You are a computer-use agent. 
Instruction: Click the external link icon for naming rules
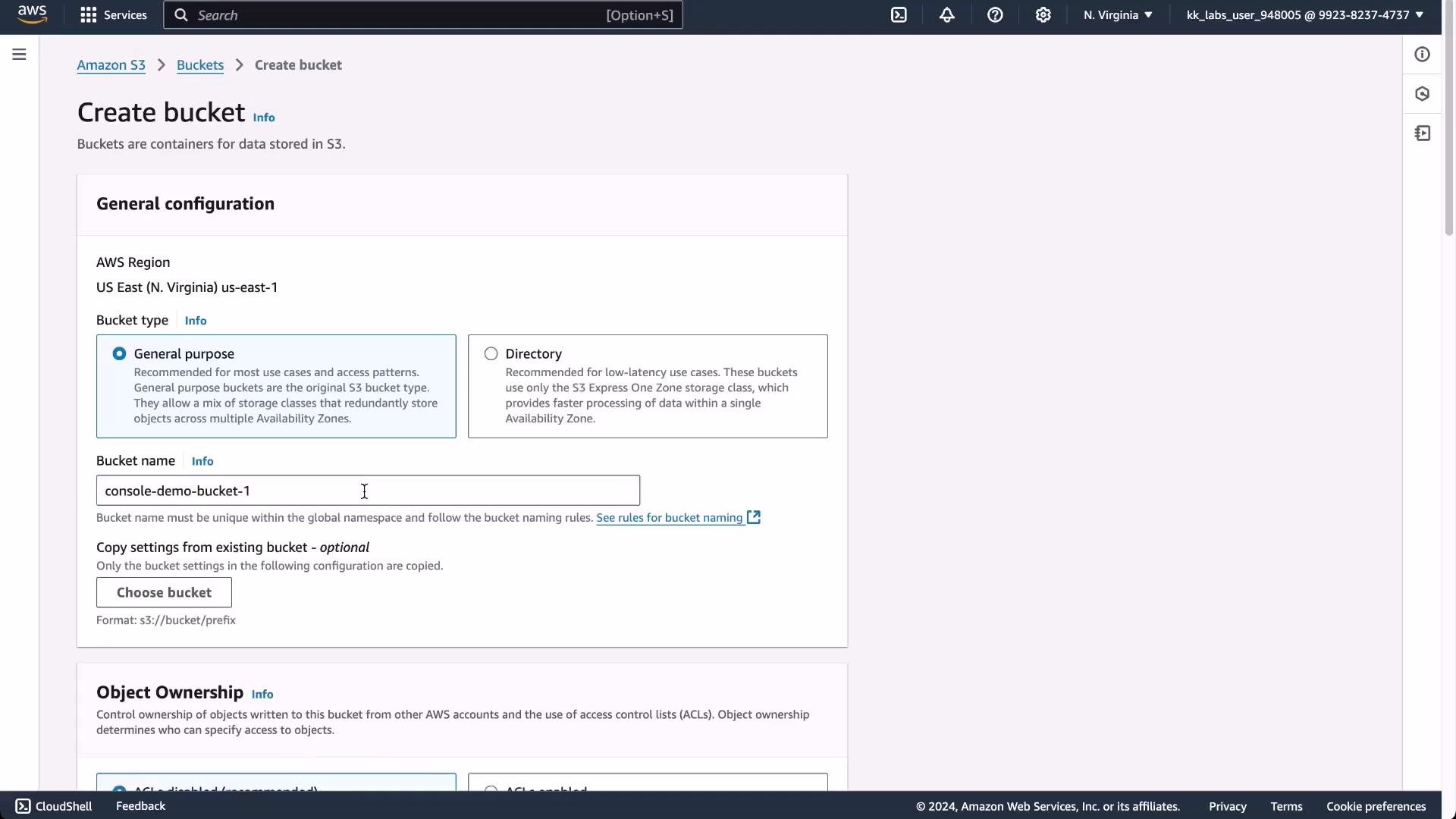[x=754, y=517]
